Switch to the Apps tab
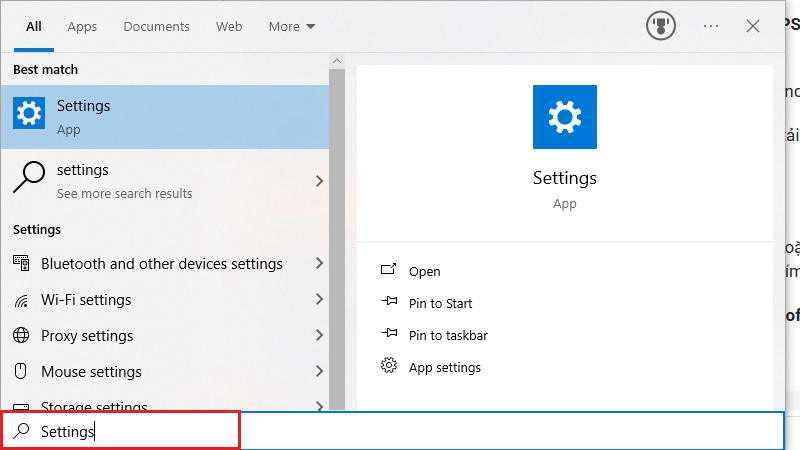The height and width of the screenshot is (450, 800). 82,27
